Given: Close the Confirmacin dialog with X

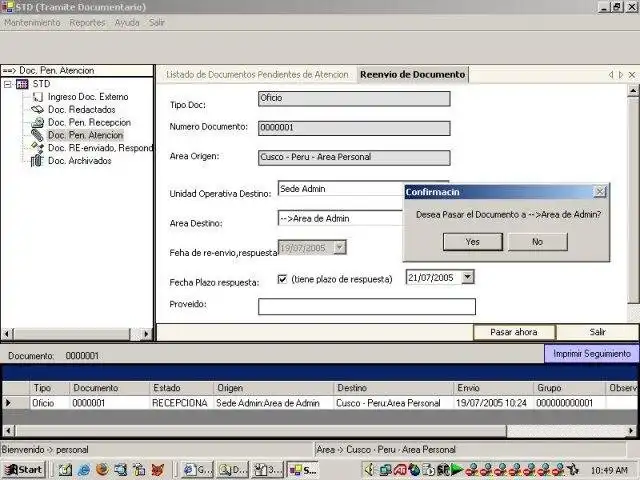Looking at the screenshot, I should coord(600,191).
